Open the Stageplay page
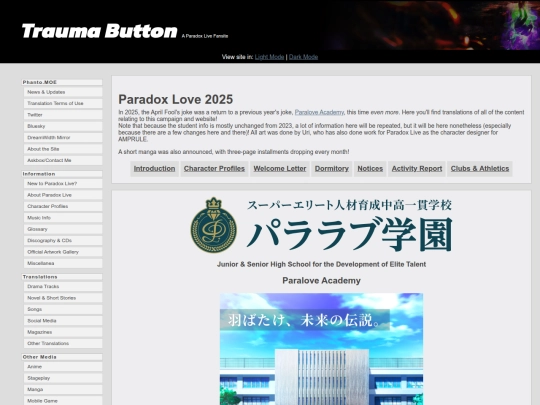The width and height of the screenshot is (540, 405). point(63,378)
